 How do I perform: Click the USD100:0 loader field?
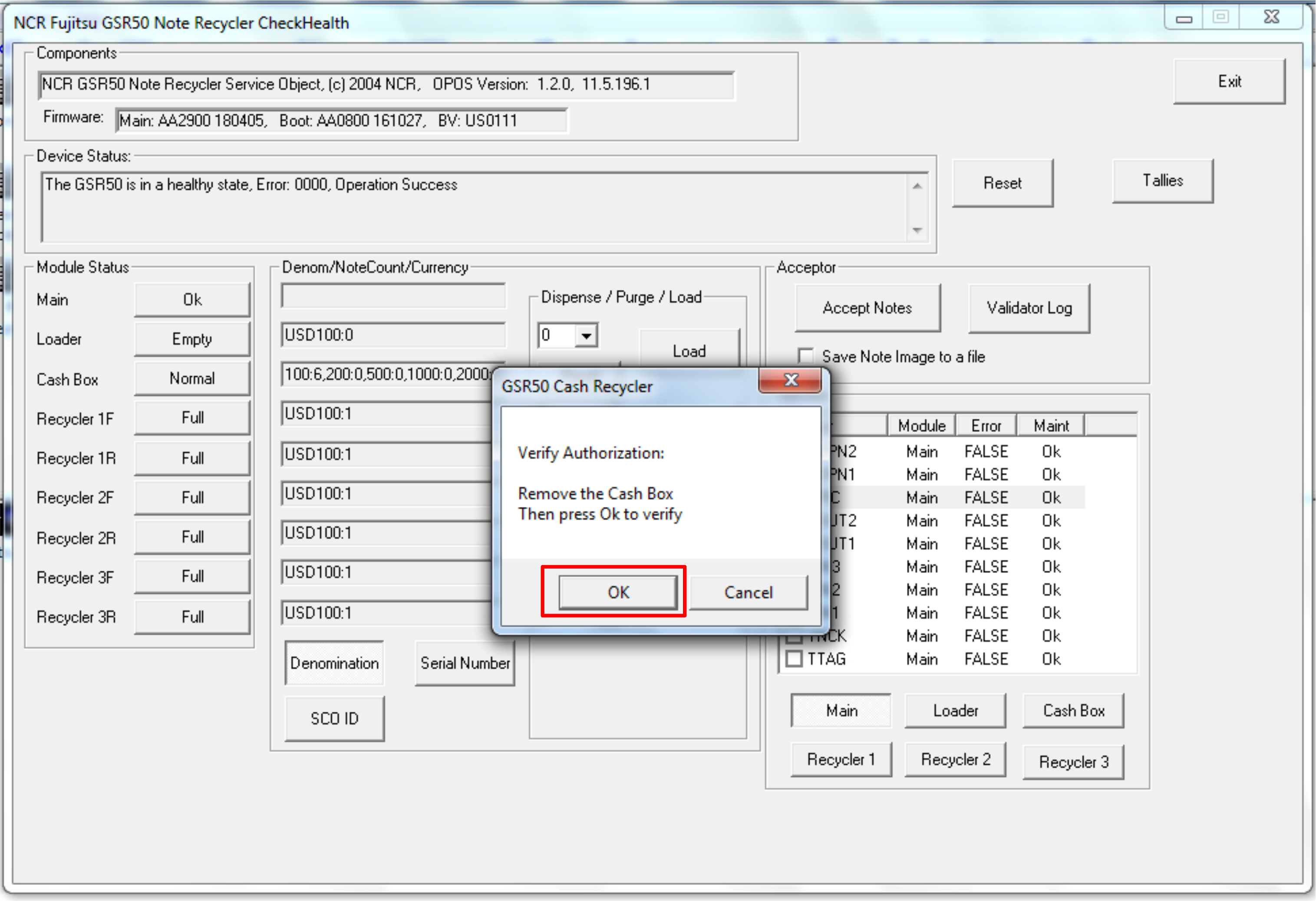tap(393, 335)
